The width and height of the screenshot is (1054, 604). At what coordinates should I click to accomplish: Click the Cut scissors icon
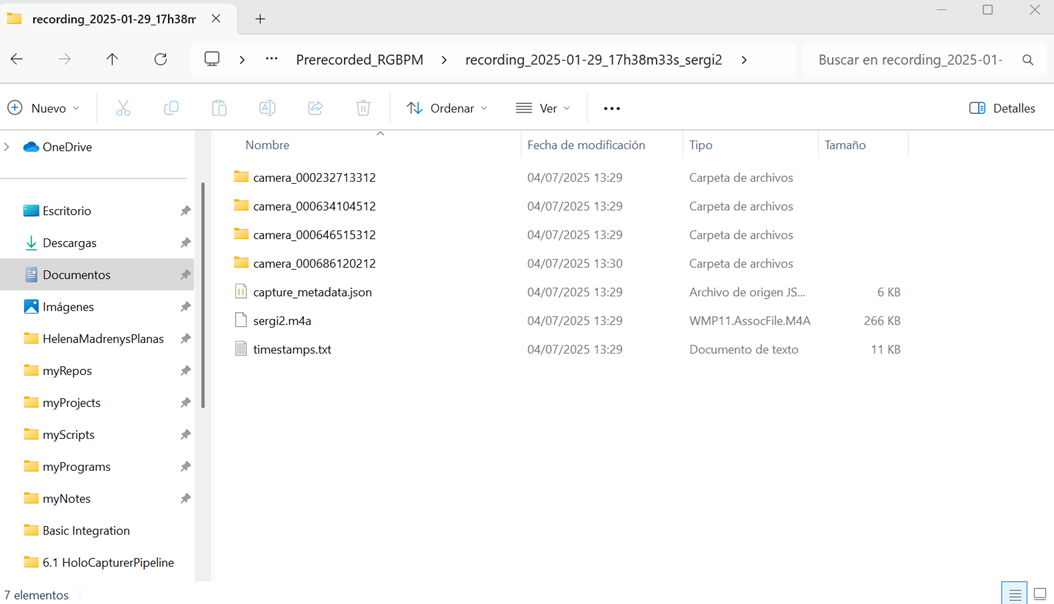[x=123, y=108]
